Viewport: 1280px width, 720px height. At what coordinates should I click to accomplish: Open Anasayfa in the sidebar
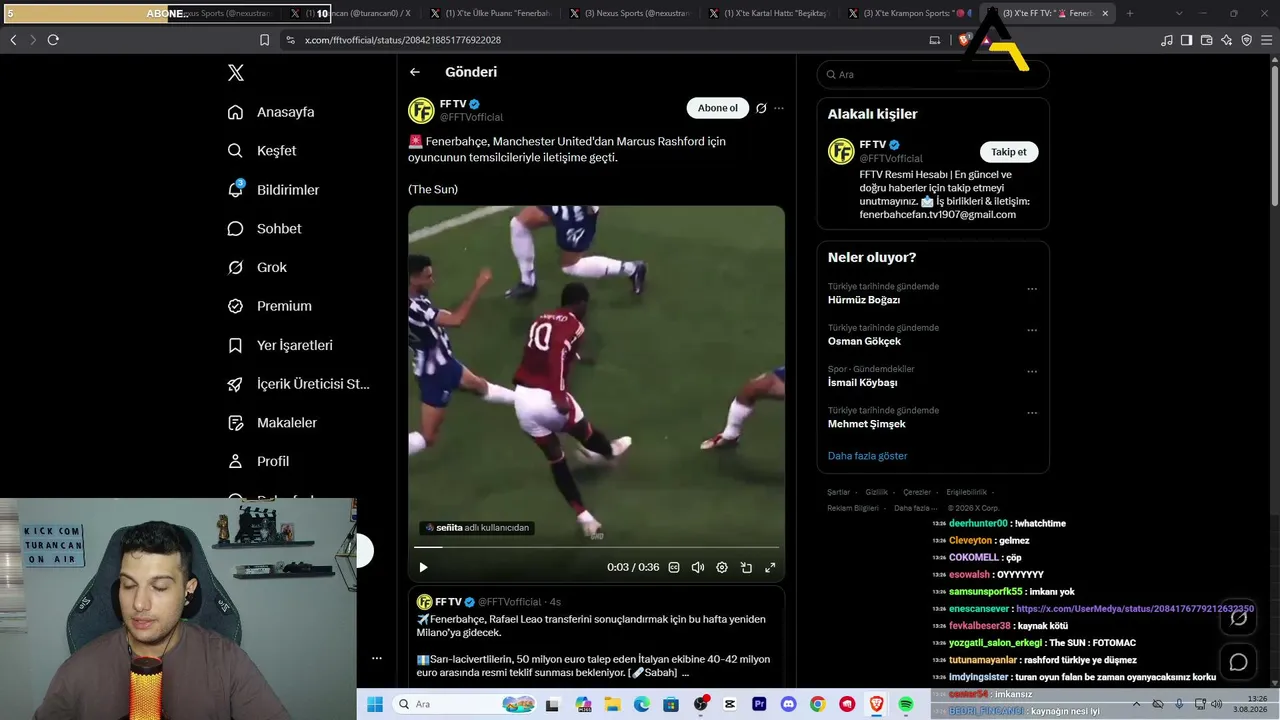tap(271, 112)
